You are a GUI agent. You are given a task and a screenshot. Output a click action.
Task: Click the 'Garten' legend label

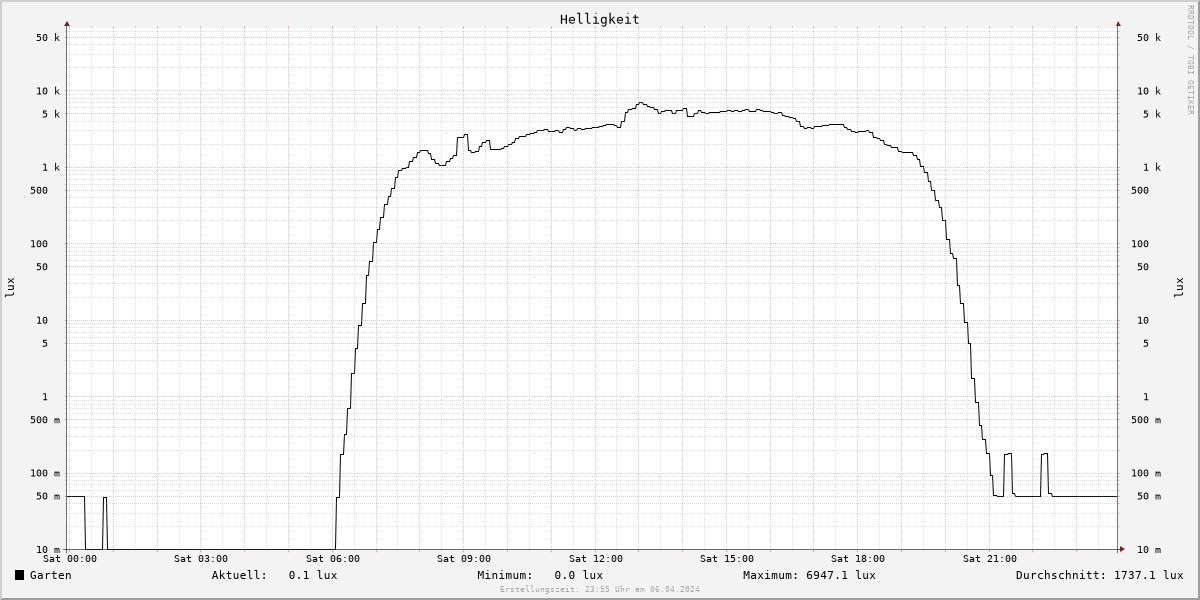pyautogui.click(x=50, y=575)
